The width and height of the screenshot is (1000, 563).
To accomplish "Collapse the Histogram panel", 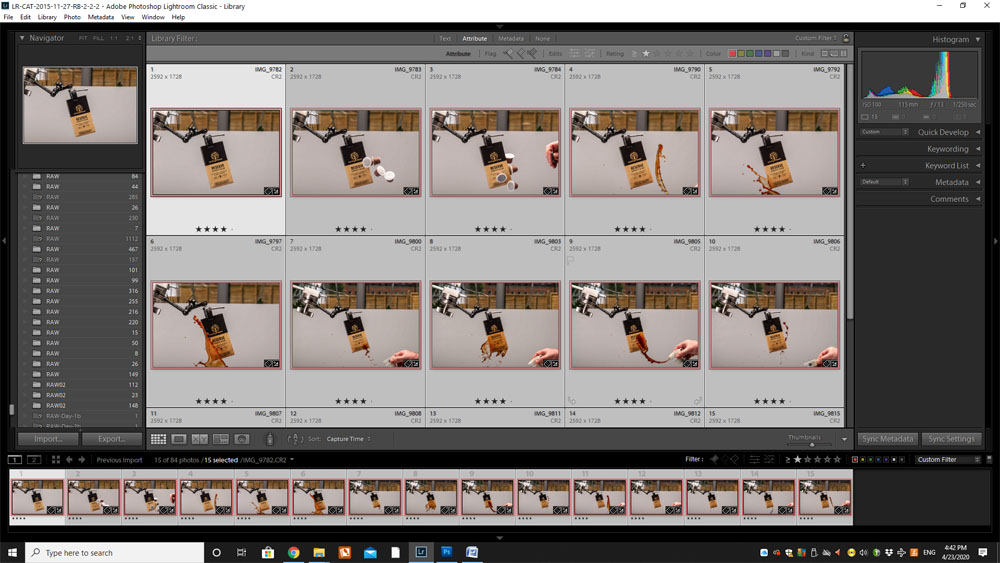I will pyautogui.click(x=978, y=39).
